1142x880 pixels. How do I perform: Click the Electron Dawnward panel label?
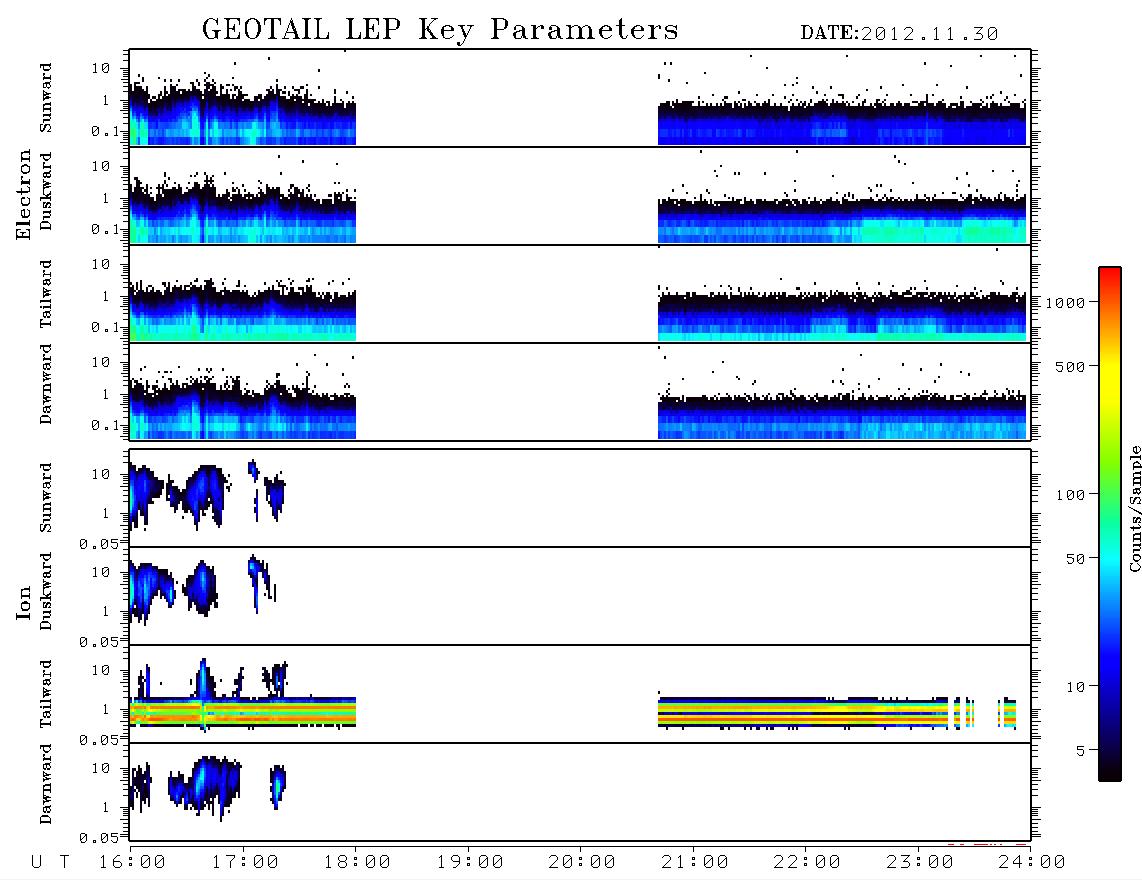click(x=46, y=384)
